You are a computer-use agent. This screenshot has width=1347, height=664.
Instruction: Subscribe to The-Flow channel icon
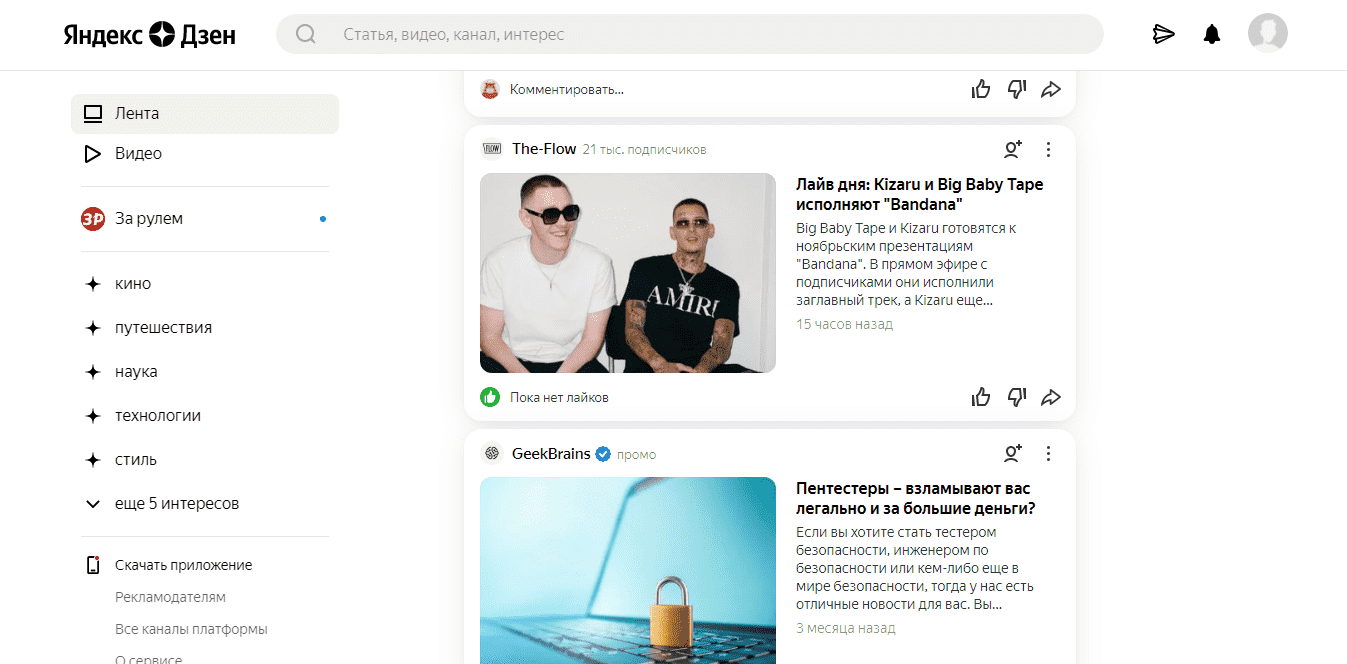pos(1013,149)
